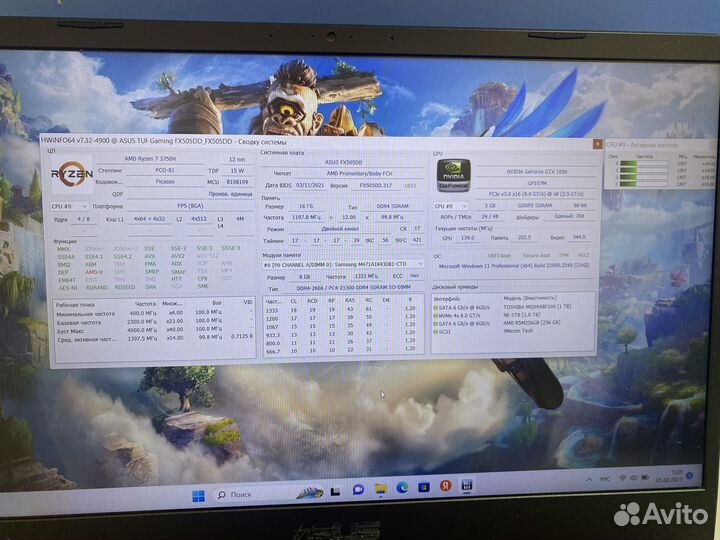Click the Picasso codename field
This screenshot has width=720, height=540.
click(x=165, y=181)
